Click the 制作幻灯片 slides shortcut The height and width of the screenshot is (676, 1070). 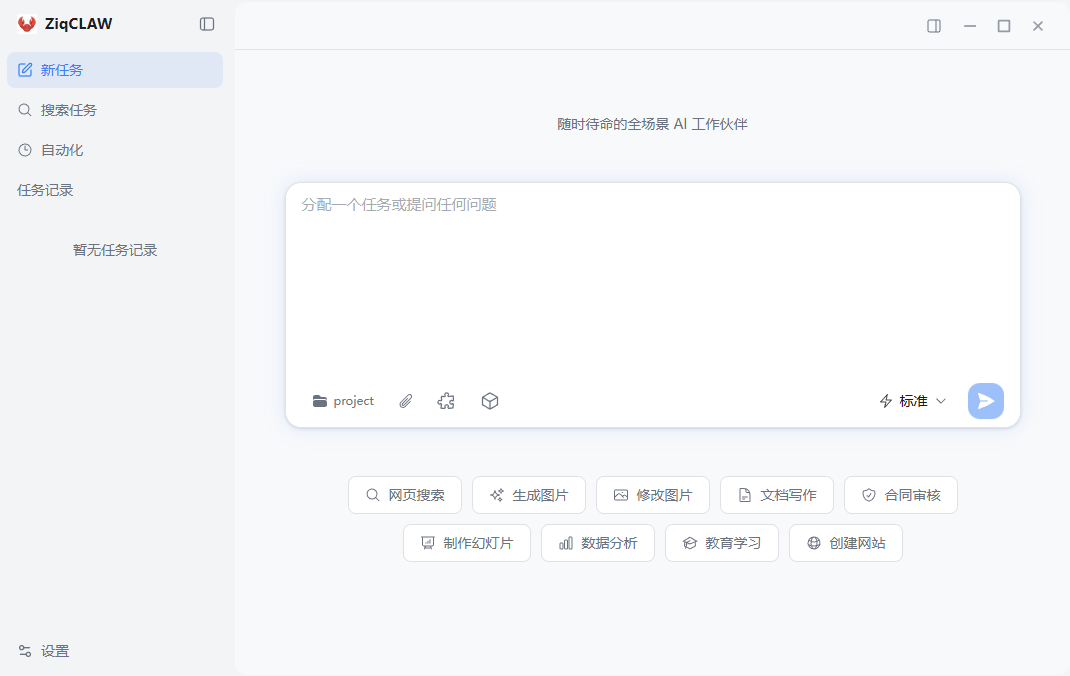[x=466, y=542]
